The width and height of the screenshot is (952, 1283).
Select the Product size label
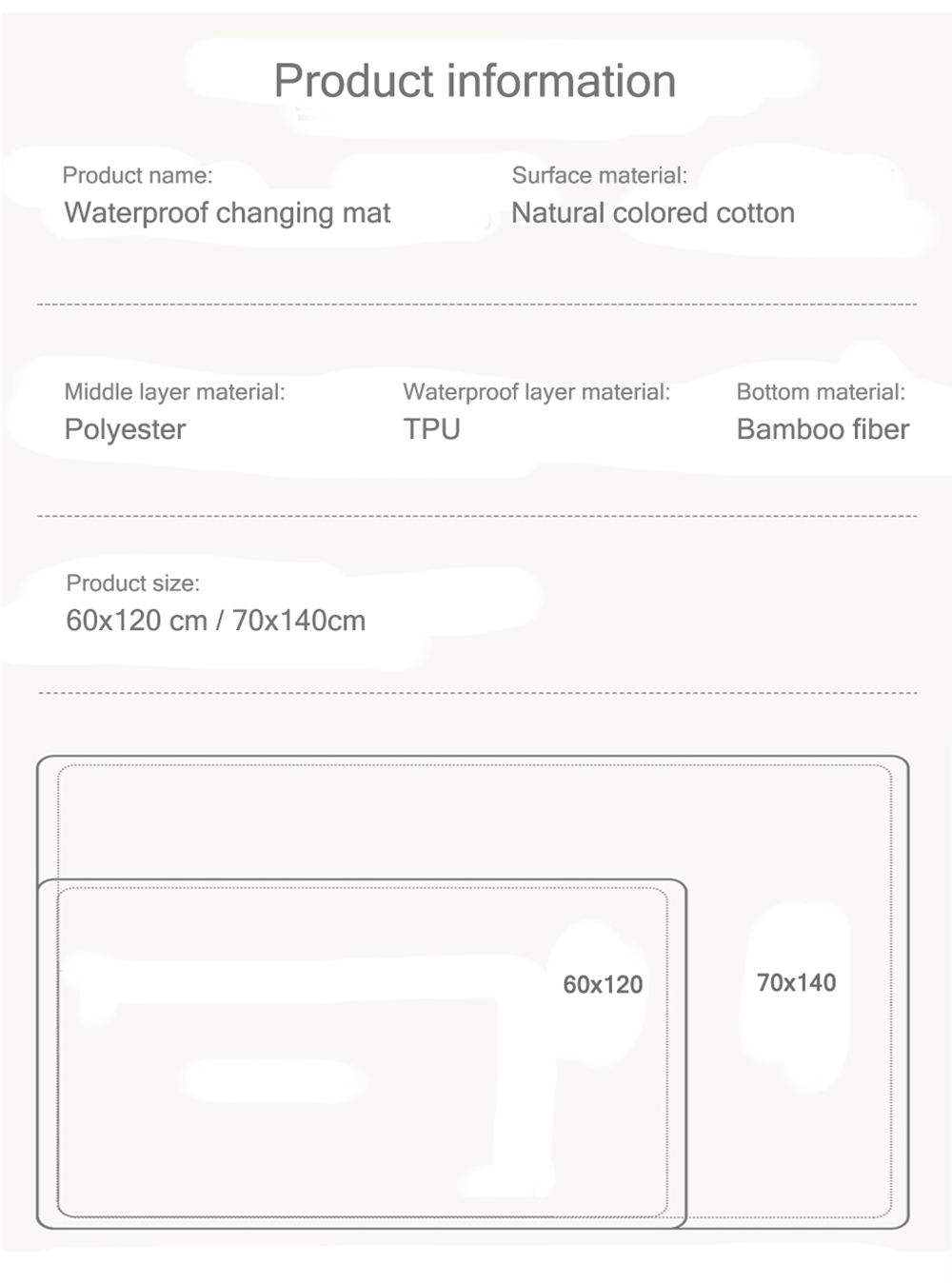132,583
